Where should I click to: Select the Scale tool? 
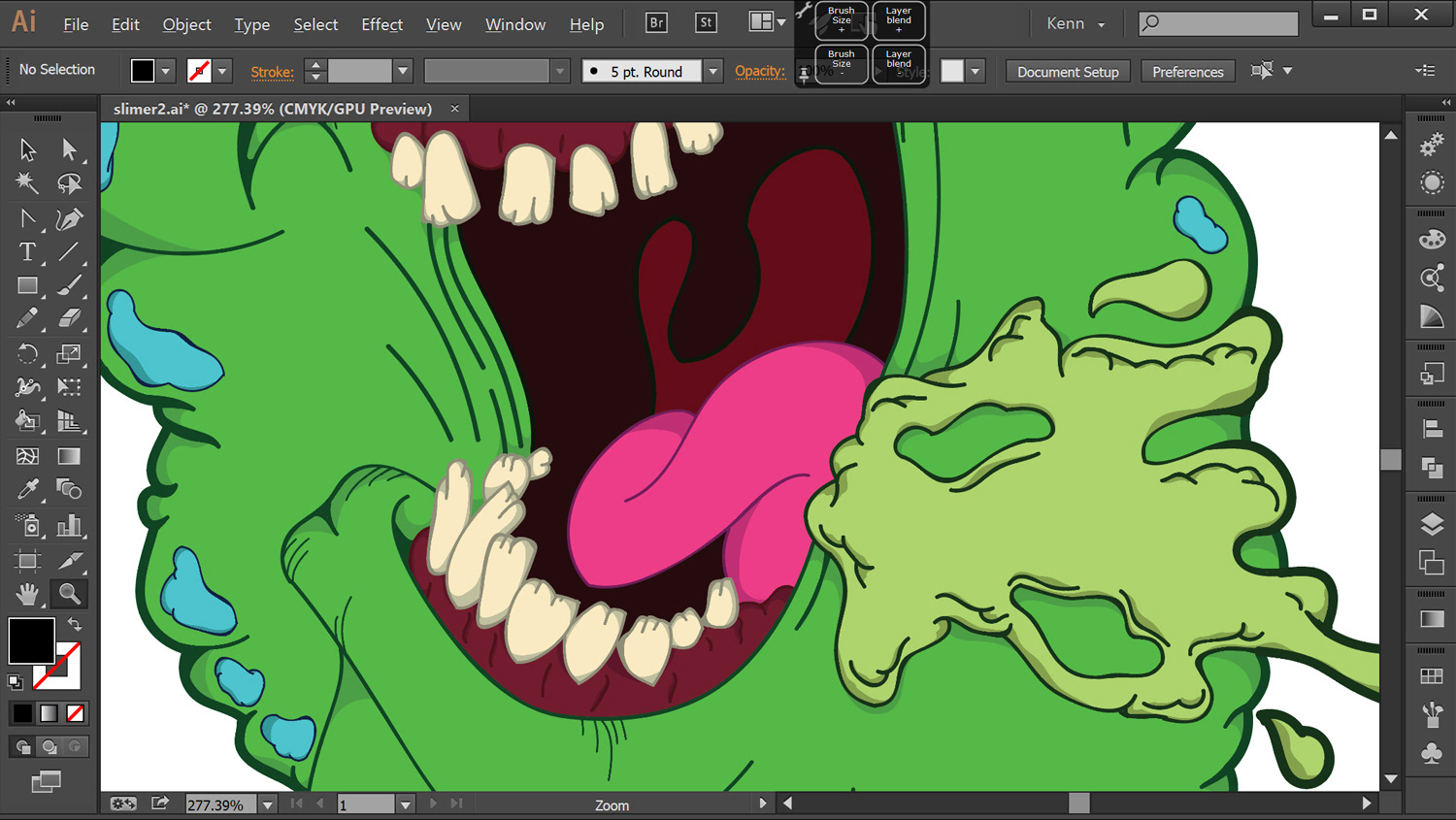coord(69,354)
